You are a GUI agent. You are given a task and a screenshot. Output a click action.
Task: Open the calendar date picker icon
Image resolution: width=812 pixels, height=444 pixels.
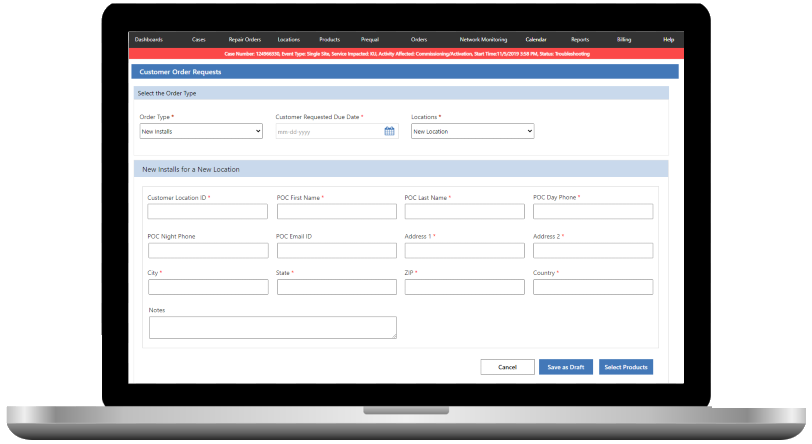389,131
